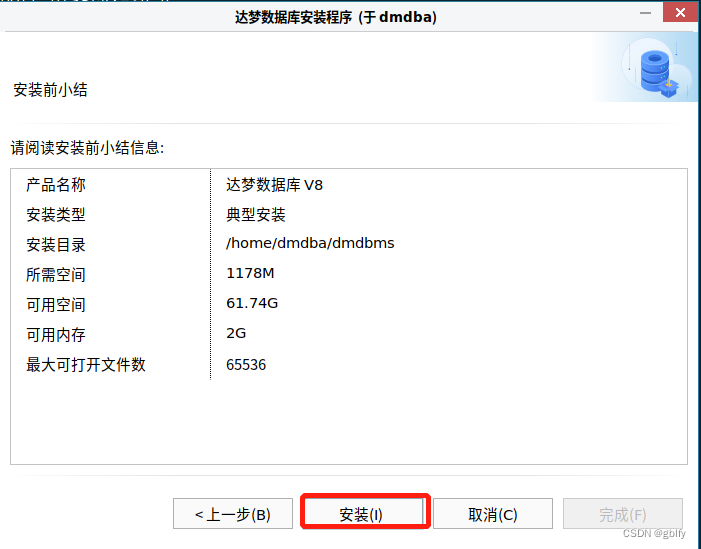Select the 最大可打开文件数 label
Image resolution: width=701 pixels, height=549 pixels.
[86, 365]
